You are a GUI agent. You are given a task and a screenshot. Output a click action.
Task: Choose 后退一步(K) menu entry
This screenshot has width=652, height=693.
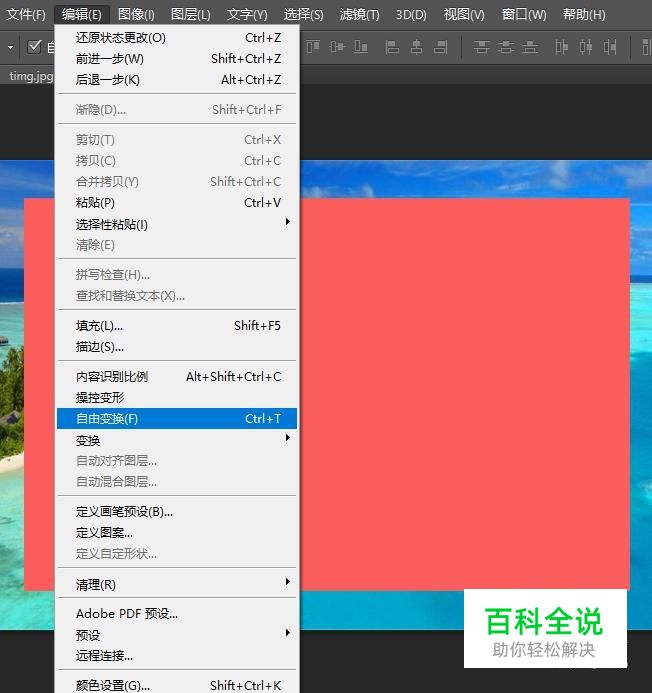click(x=177, y=80)
